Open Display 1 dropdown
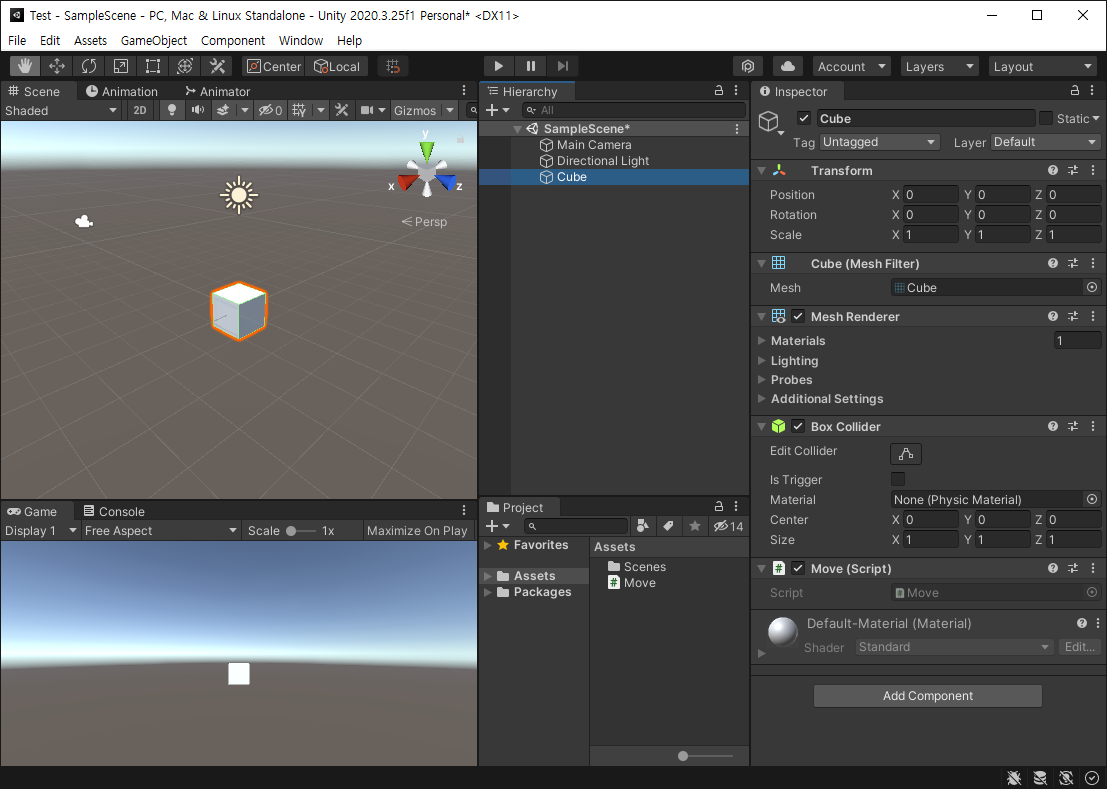Screen dimensions: 1107x789 [x=40, y=531]
